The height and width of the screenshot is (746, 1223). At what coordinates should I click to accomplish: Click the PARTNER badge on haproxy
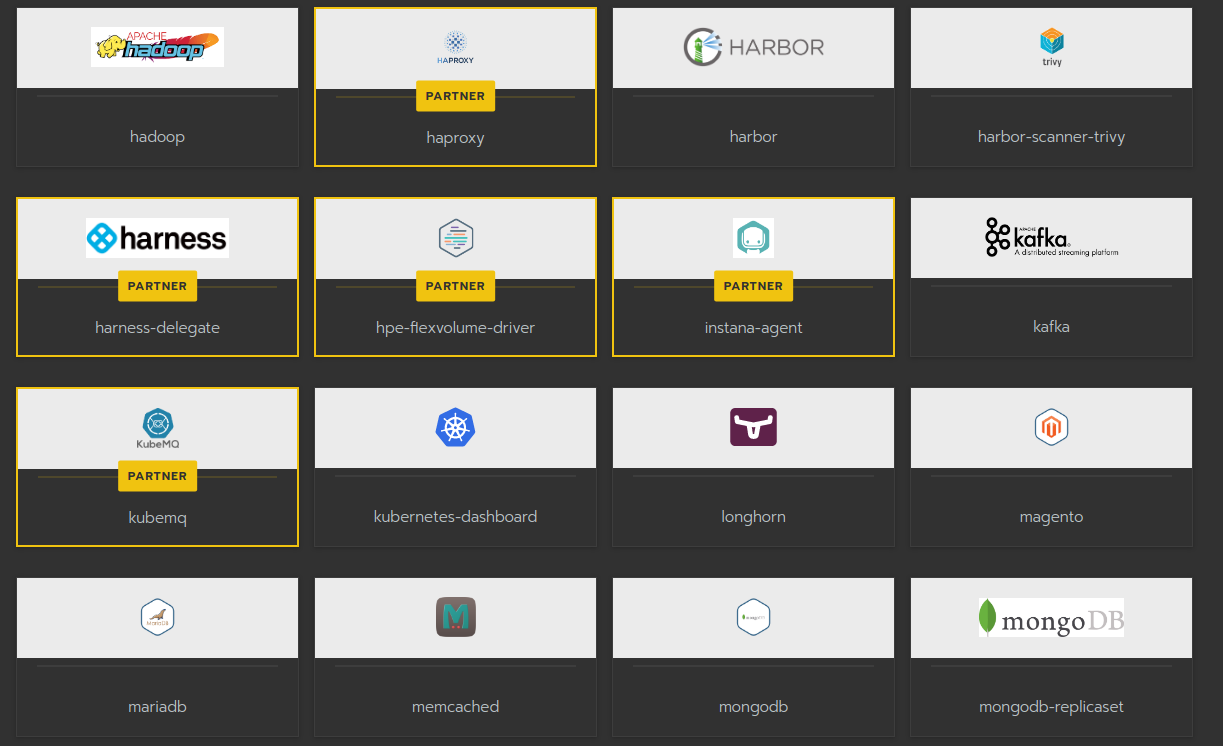click(455, 96)
